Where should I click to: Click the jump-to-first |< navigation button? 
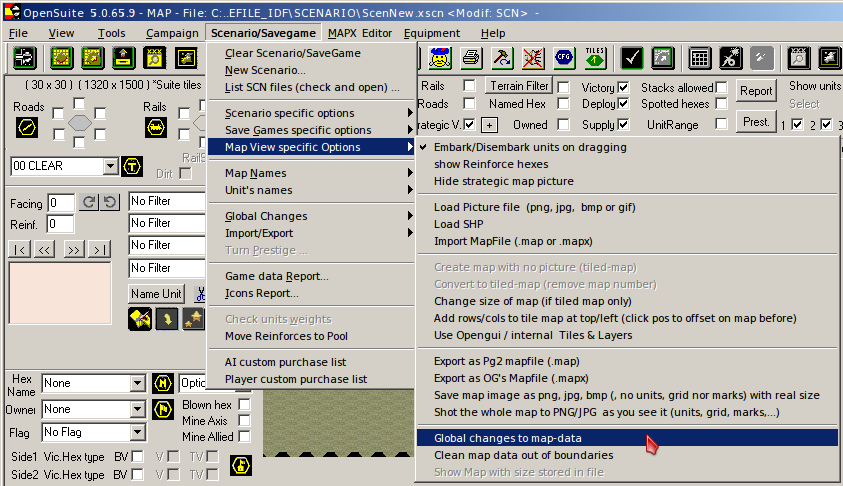19,249
